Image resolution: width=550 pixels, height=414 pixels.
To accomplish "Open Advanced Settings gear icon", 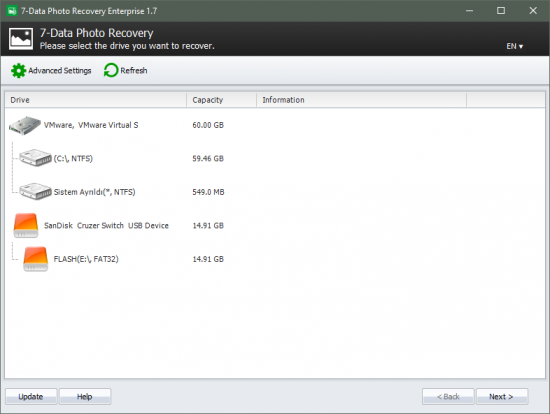I will [x=18, y=71].
